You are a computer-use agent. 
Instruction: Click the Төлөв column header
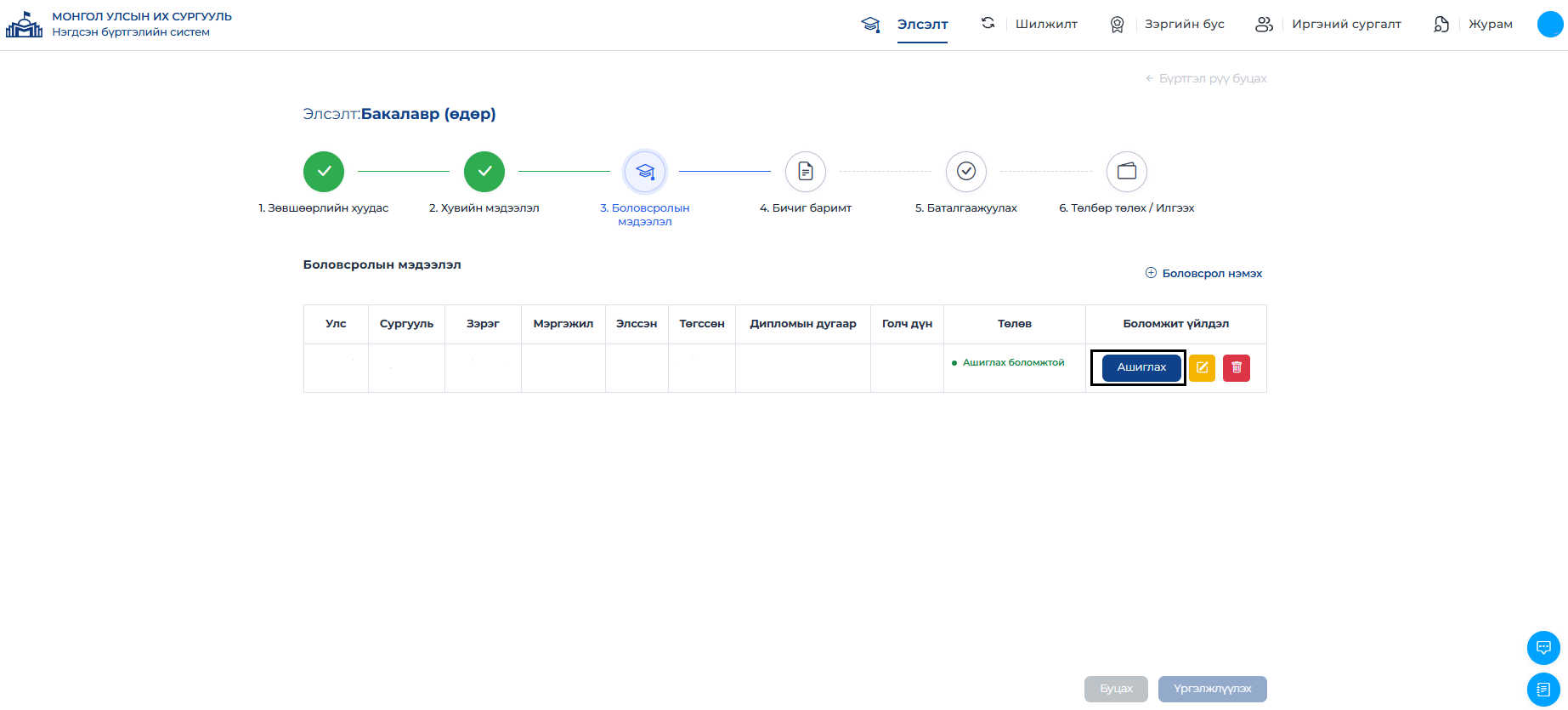point(1015,324)
